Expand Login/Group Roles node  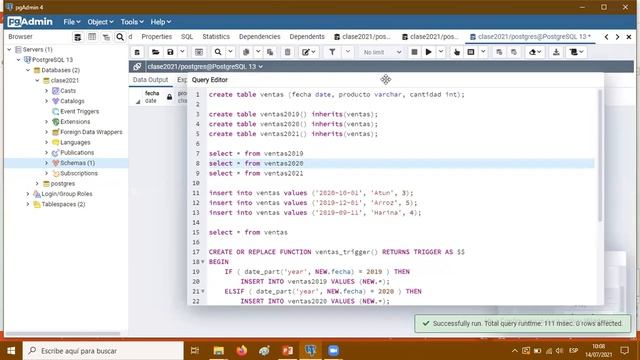coord(28,194)
